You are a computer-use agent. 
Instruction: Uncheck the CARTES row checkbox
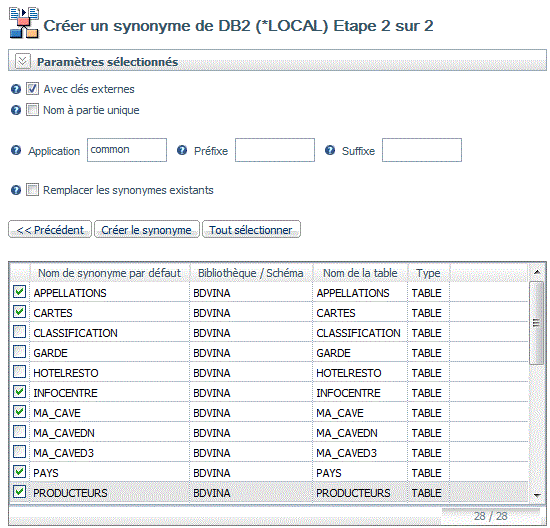point(19,312)
